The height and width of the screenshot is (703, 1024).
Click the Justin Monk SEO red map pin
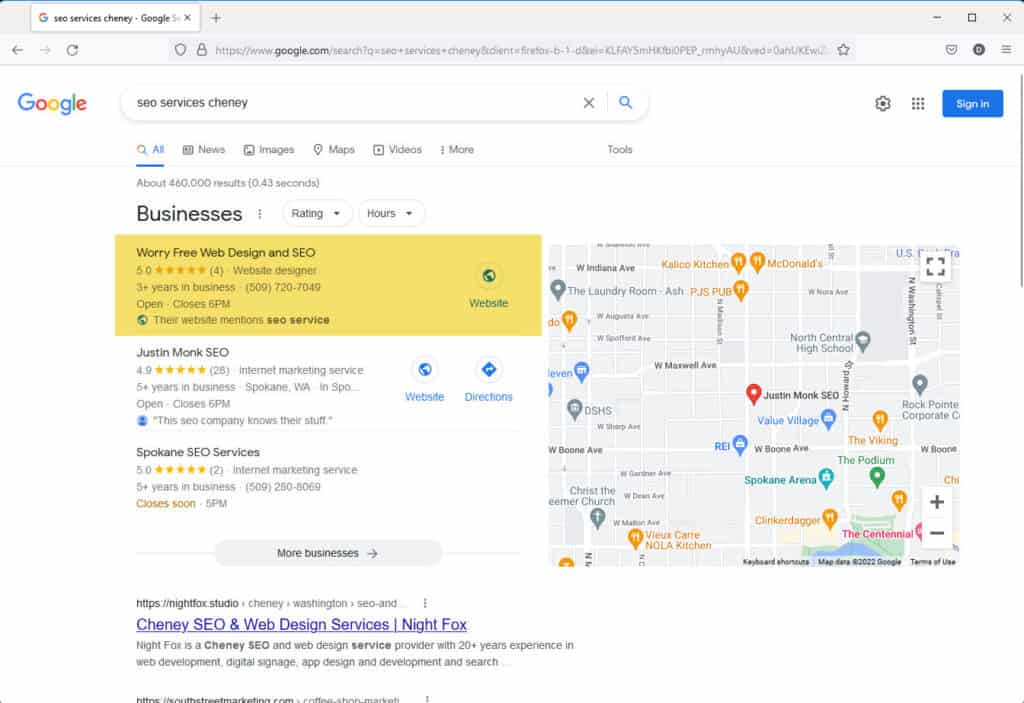point(754,394)
